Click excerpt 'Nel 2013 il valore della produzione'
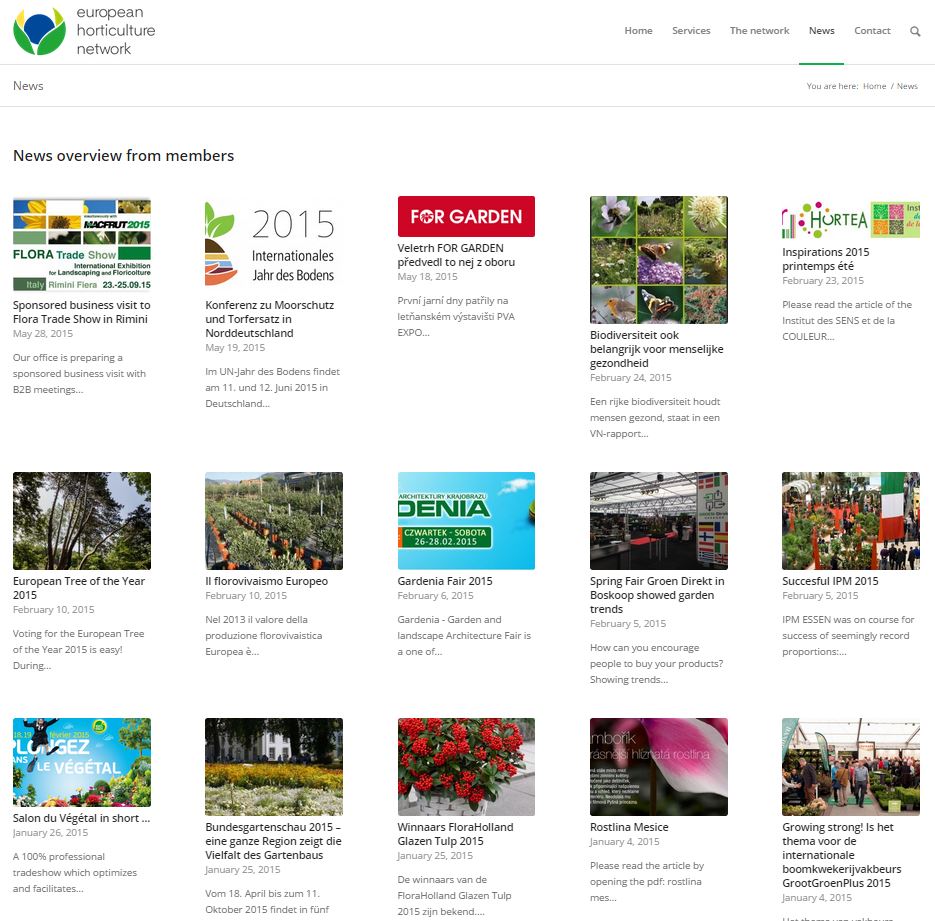Viewport: 935px width, 921px height. 264,635
